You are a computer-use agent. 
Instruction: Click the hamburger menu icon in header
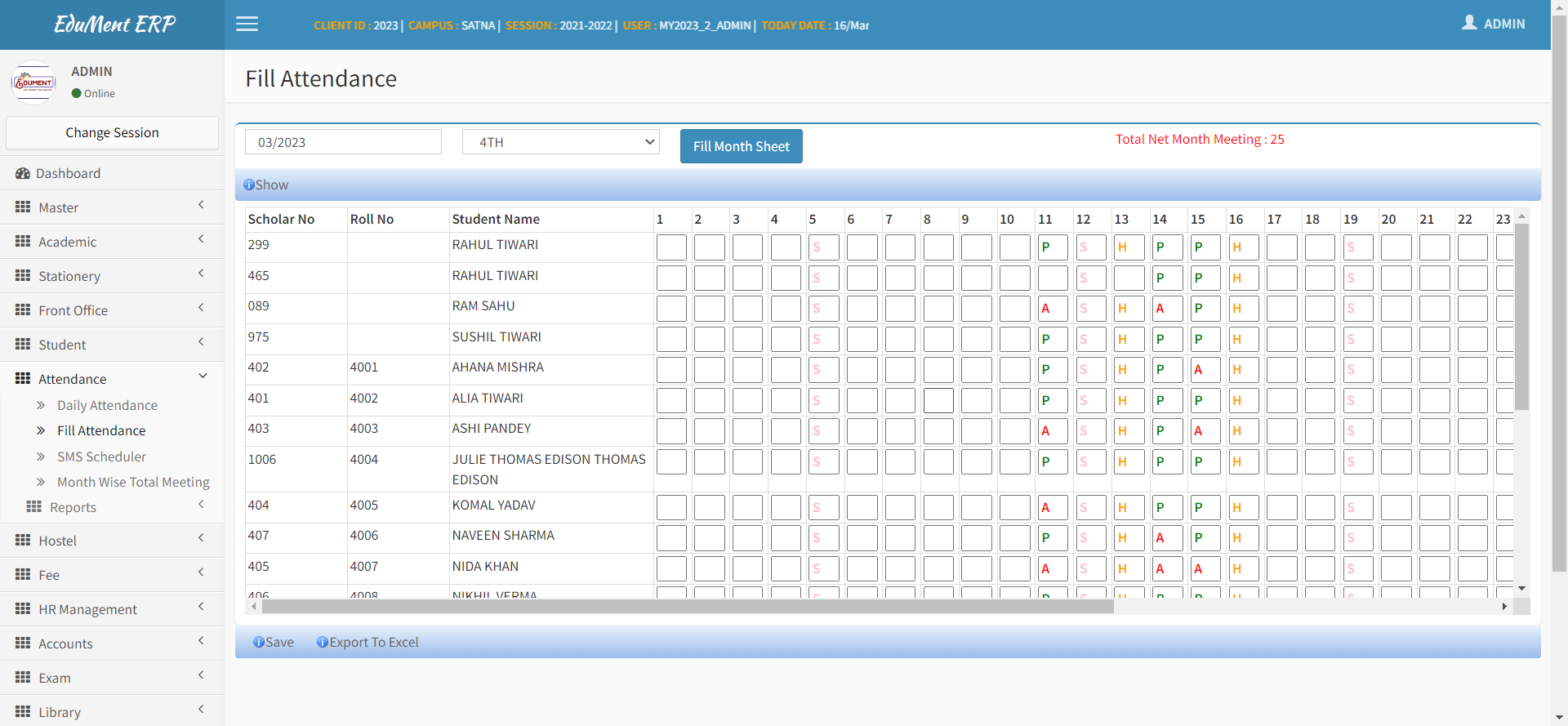pos(247,24)
